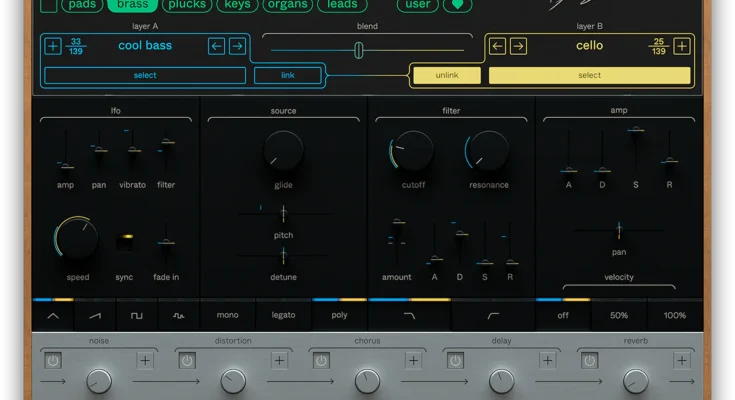The height and width of the screenshot is (400, 735).
Task: Click the blend slider handle
Action: pos(358,49)
